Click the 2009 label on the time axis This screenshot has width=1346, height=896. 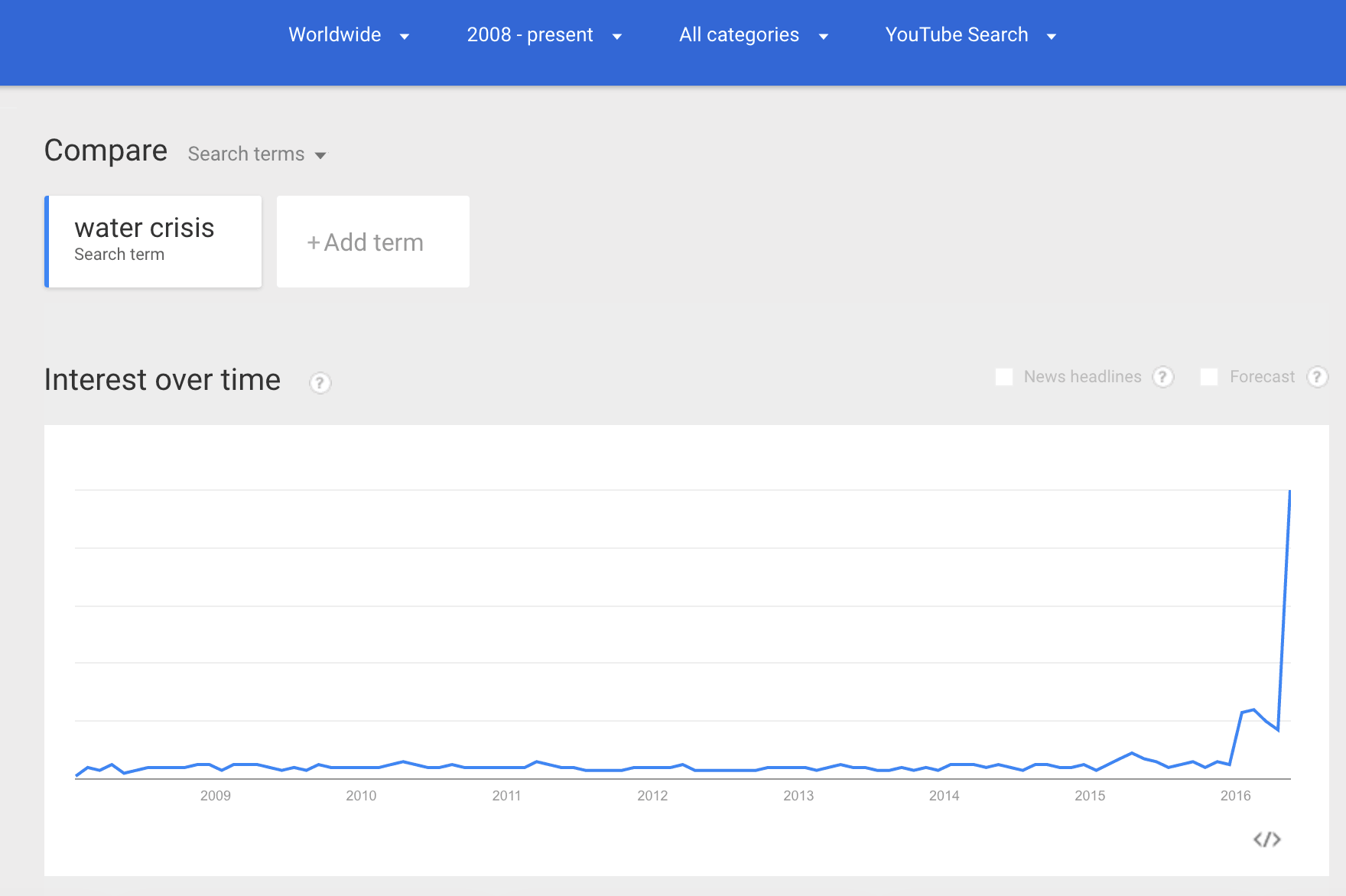pyautogui.click(x=216, y=796)
